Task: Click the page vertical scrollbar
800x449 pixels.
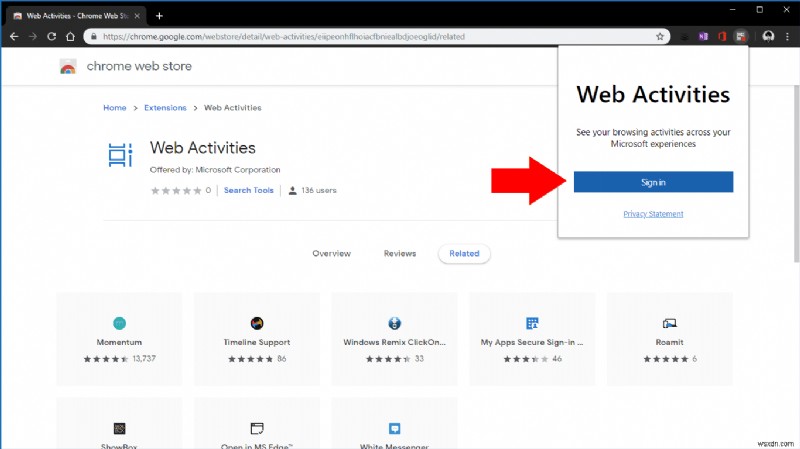Action: [x=796, y=173]
